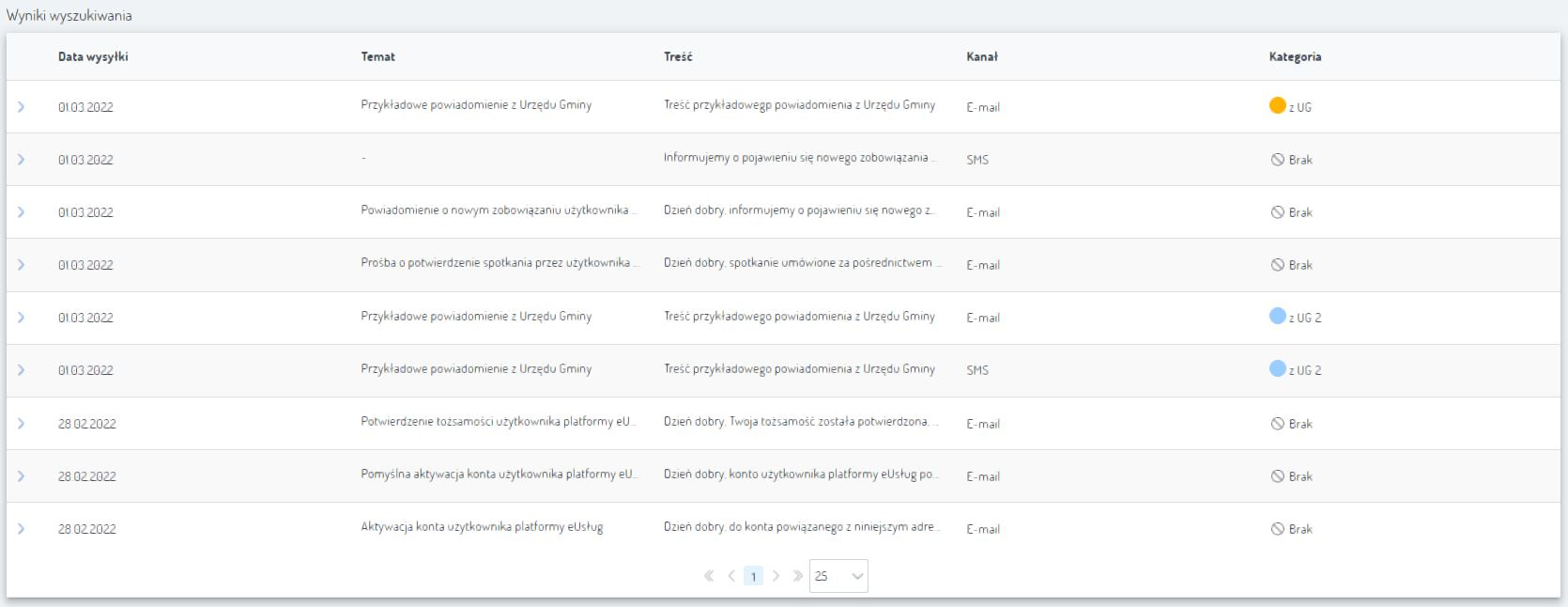The height and width of the screenshot is (607, 1568).
Task: Click the Kategoria column header
Action: [x=1295, y=56]
